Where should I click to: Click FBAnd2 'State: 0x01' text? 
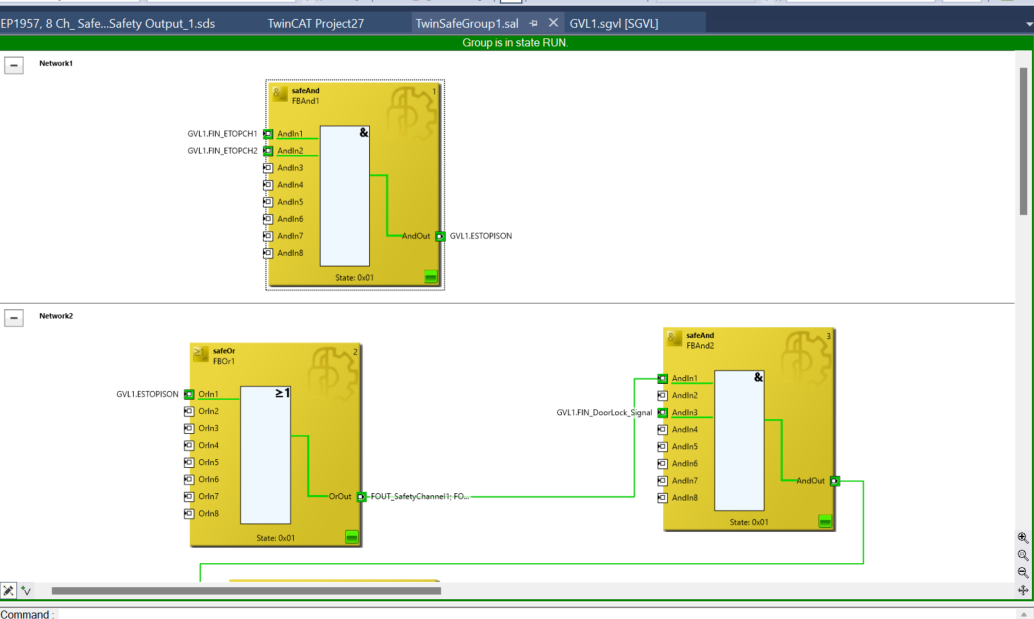[x=749, y=522]
